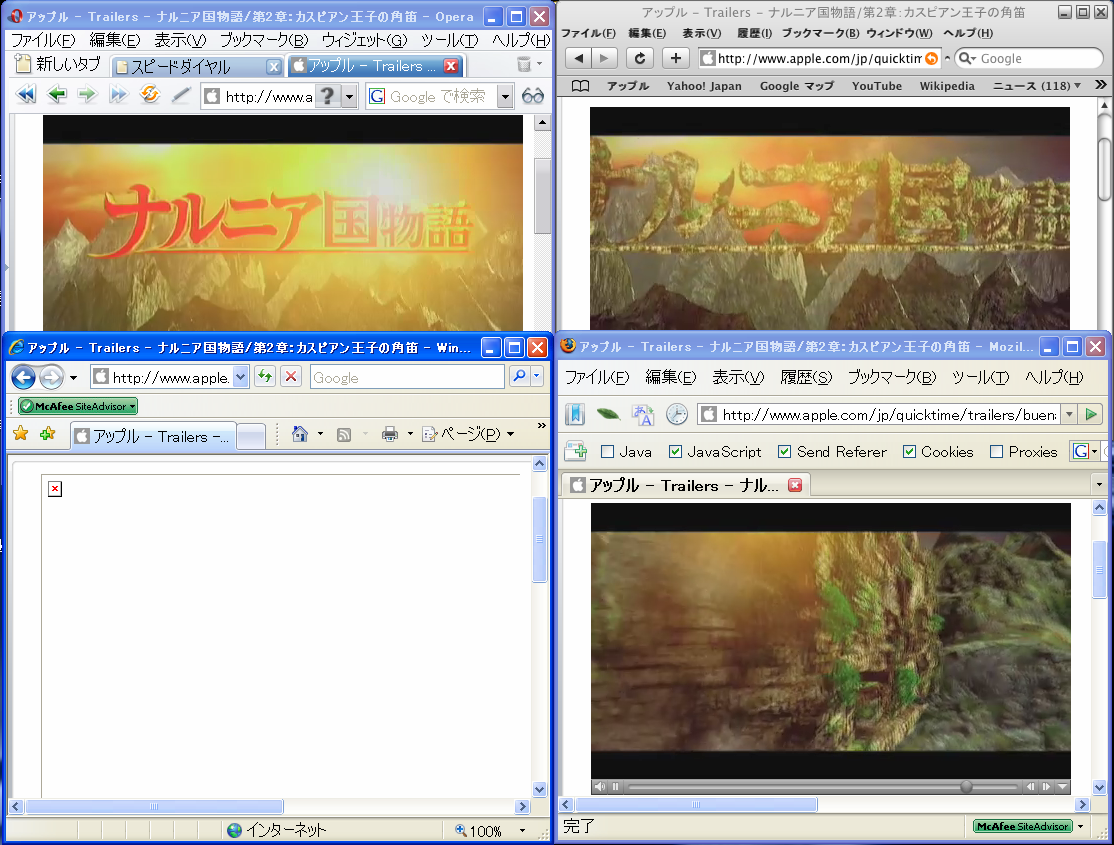
Task: Open Opera's closed tabs trash can
Action: click(x=524, y=65)
